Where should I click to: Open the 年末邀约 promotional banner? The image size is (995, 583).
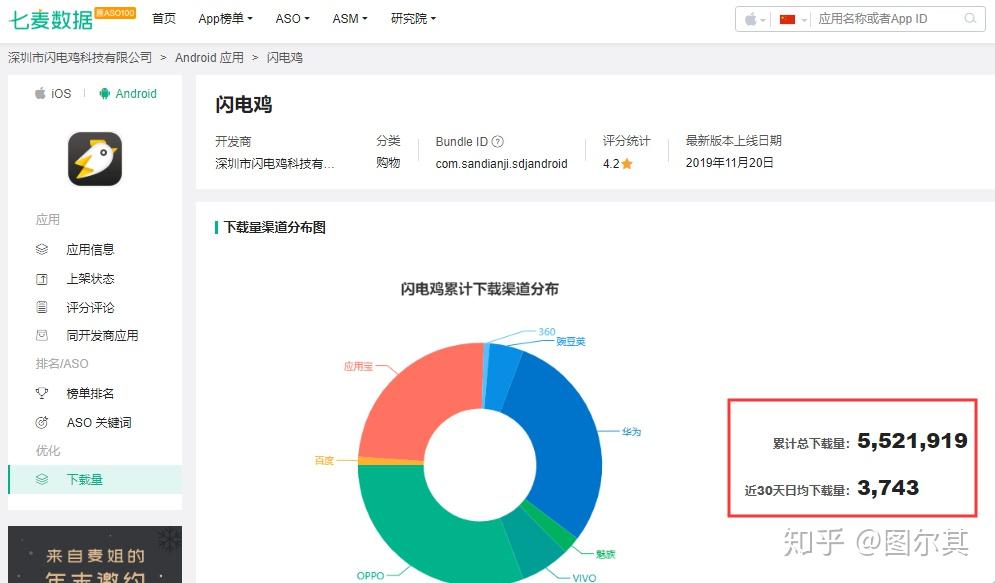click(x=95, y=554)
